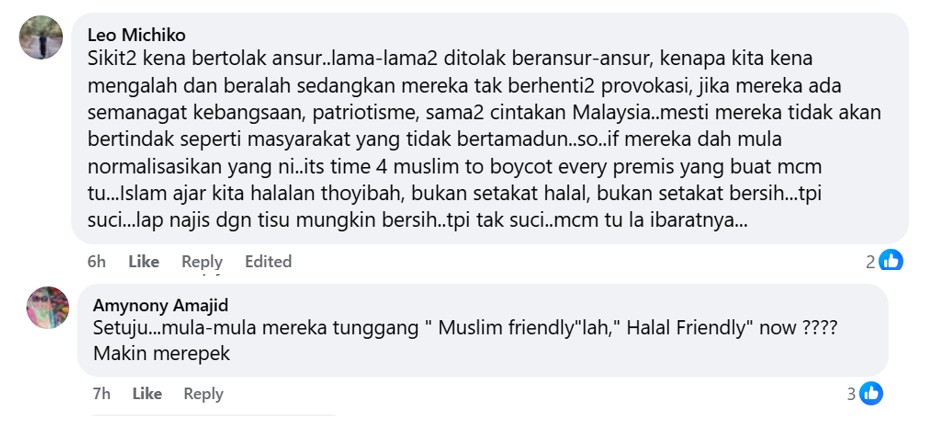The height and width of the screenshot is (431, 925).
Task: Reply to Amynony Amajid's comment
Action: 204,393
